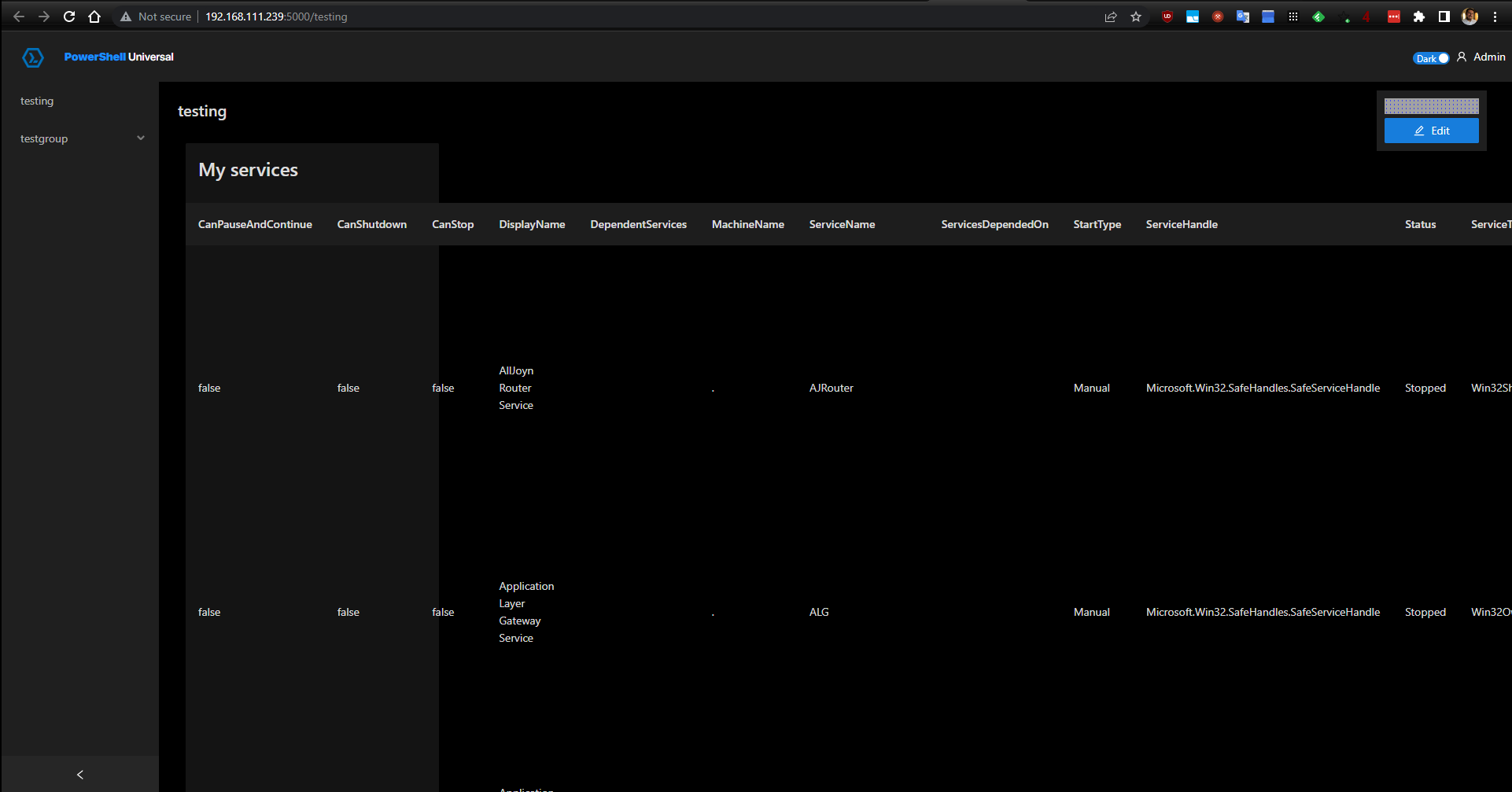The height and width of the screenshot is (792, 1512).
Task: Click the PowerShell Universal title link
Action: [x=119, y=57]
